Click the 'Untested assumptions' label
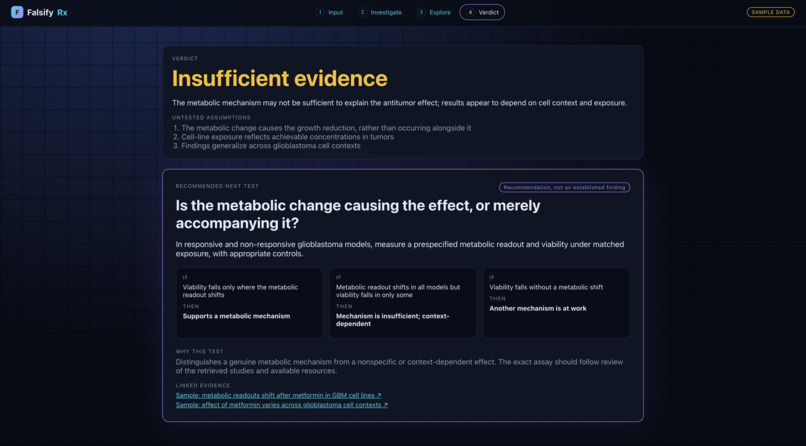Image resolution: width=806 pixels, height=446 pixels. [211, 118]
